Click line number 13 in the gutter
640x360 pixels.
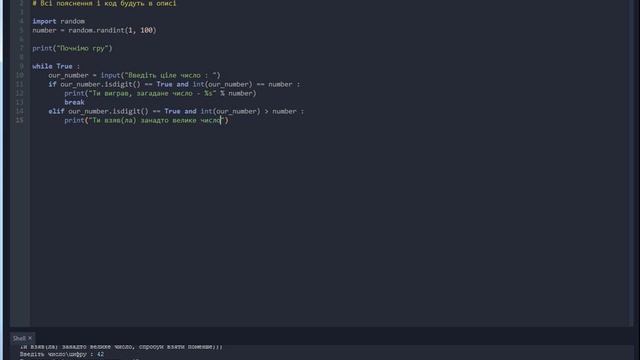click(20, 102)
